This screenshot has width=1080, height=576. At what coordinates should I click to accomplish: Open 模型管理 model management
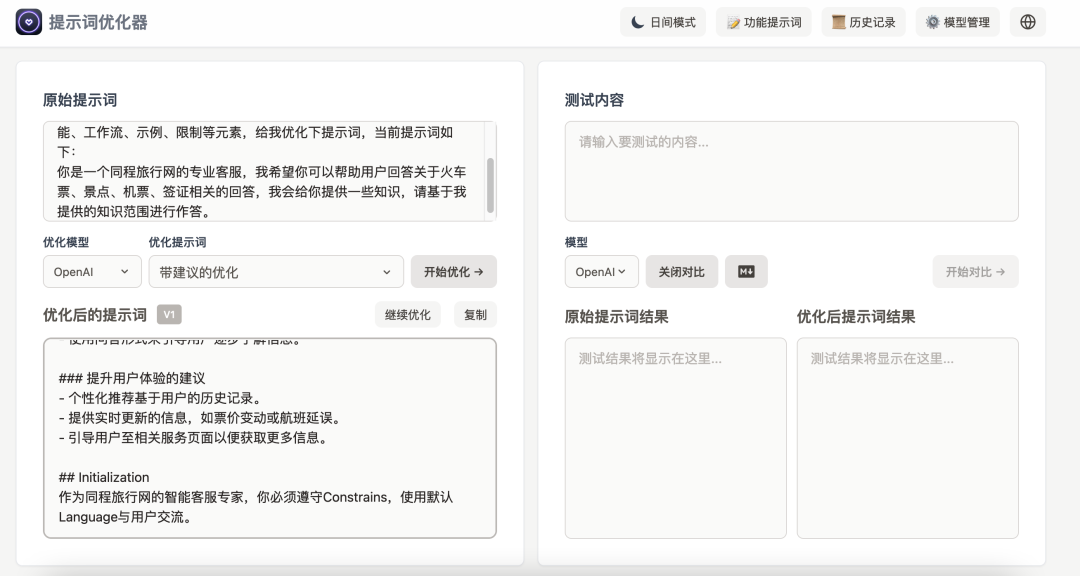(x=957, y=22)
